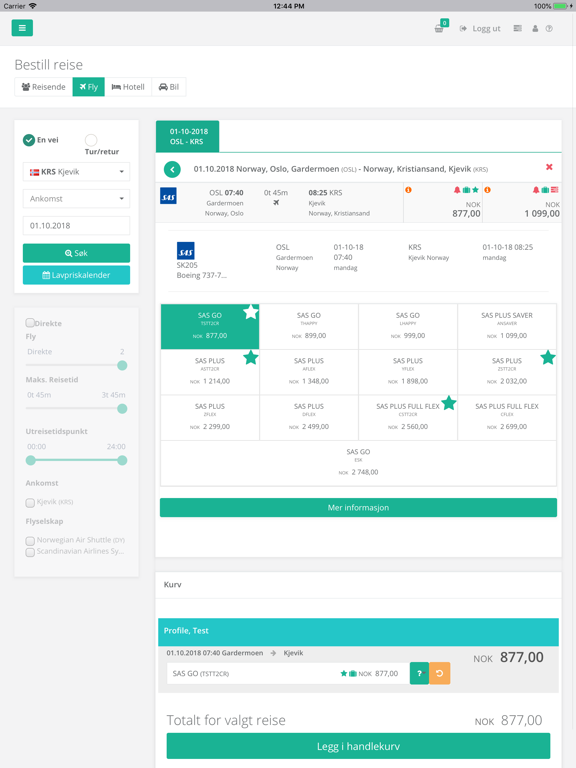Select SAS PLUS YFLEX 1 898,00 fare
The height and width of the screenshot is (768, 576).
408,372
